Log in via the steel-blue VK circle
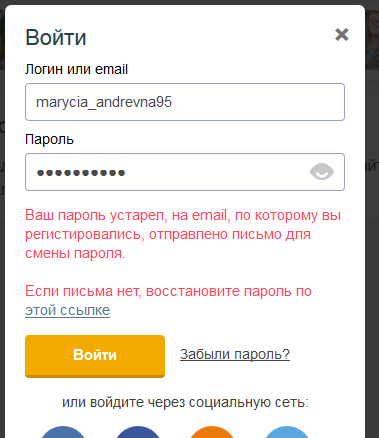This screenshot has height=438, width=379. (x=63, y=432)
